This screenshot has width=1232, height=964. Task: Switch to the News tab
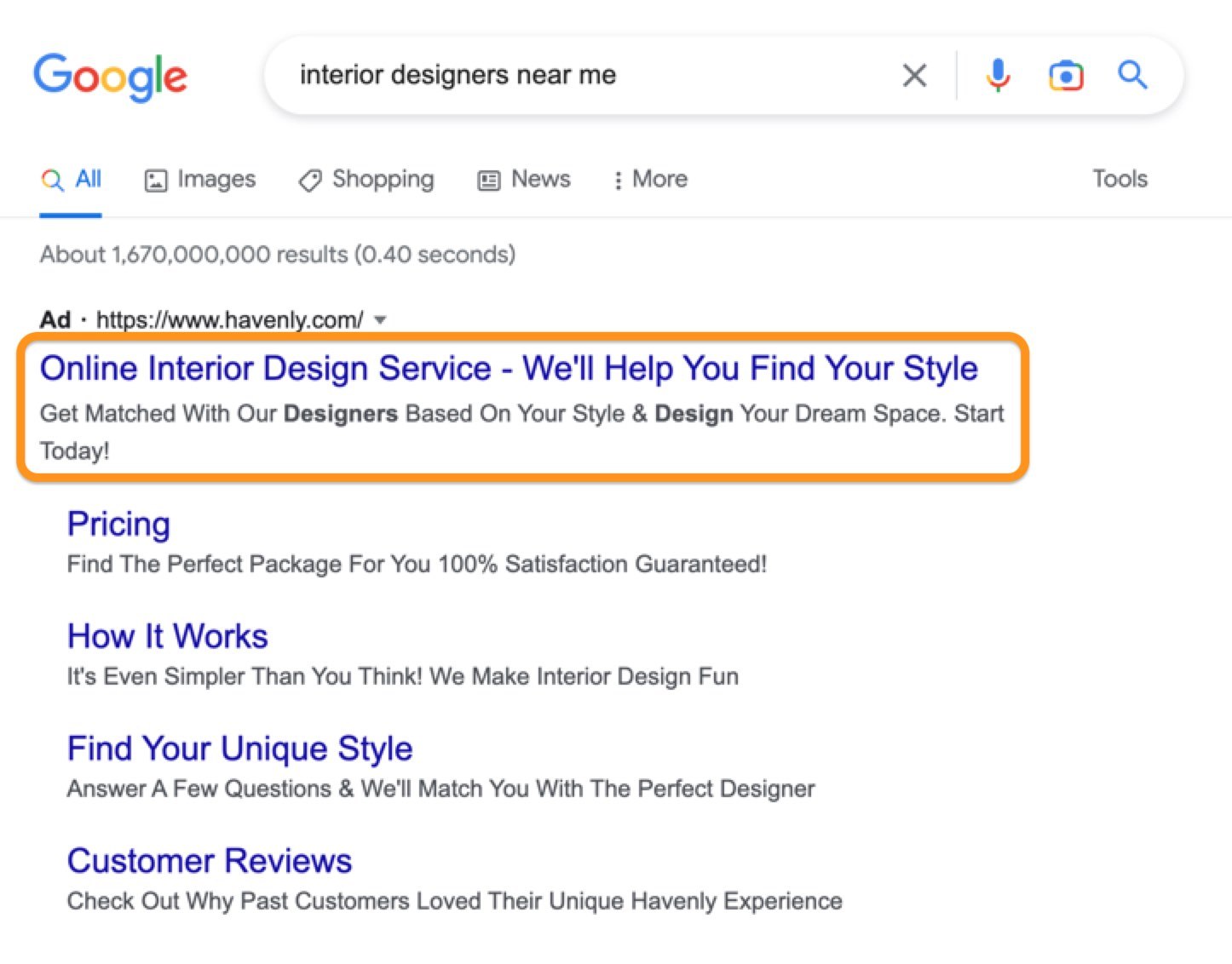[x=524, y=179]
